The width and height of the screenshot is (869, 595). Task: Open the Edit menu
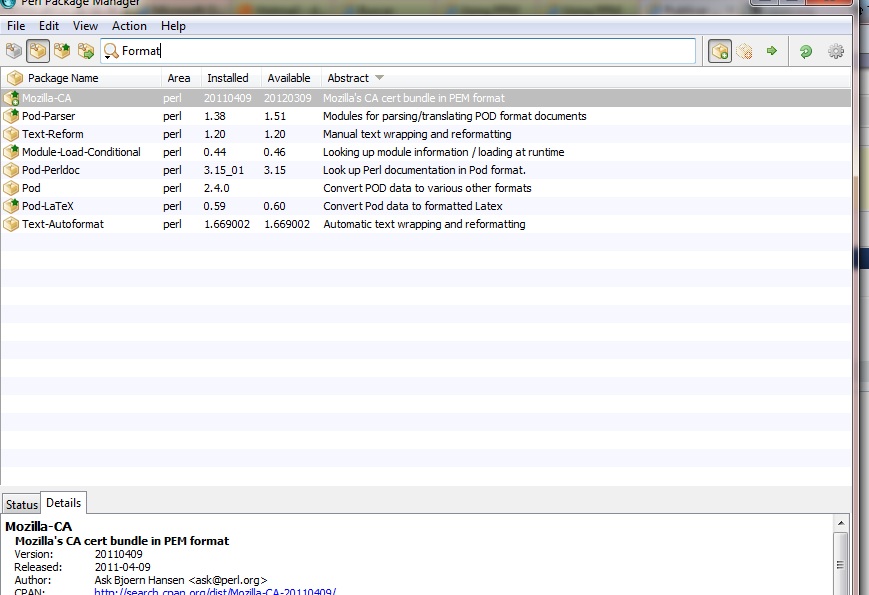[x=49, y=26]
